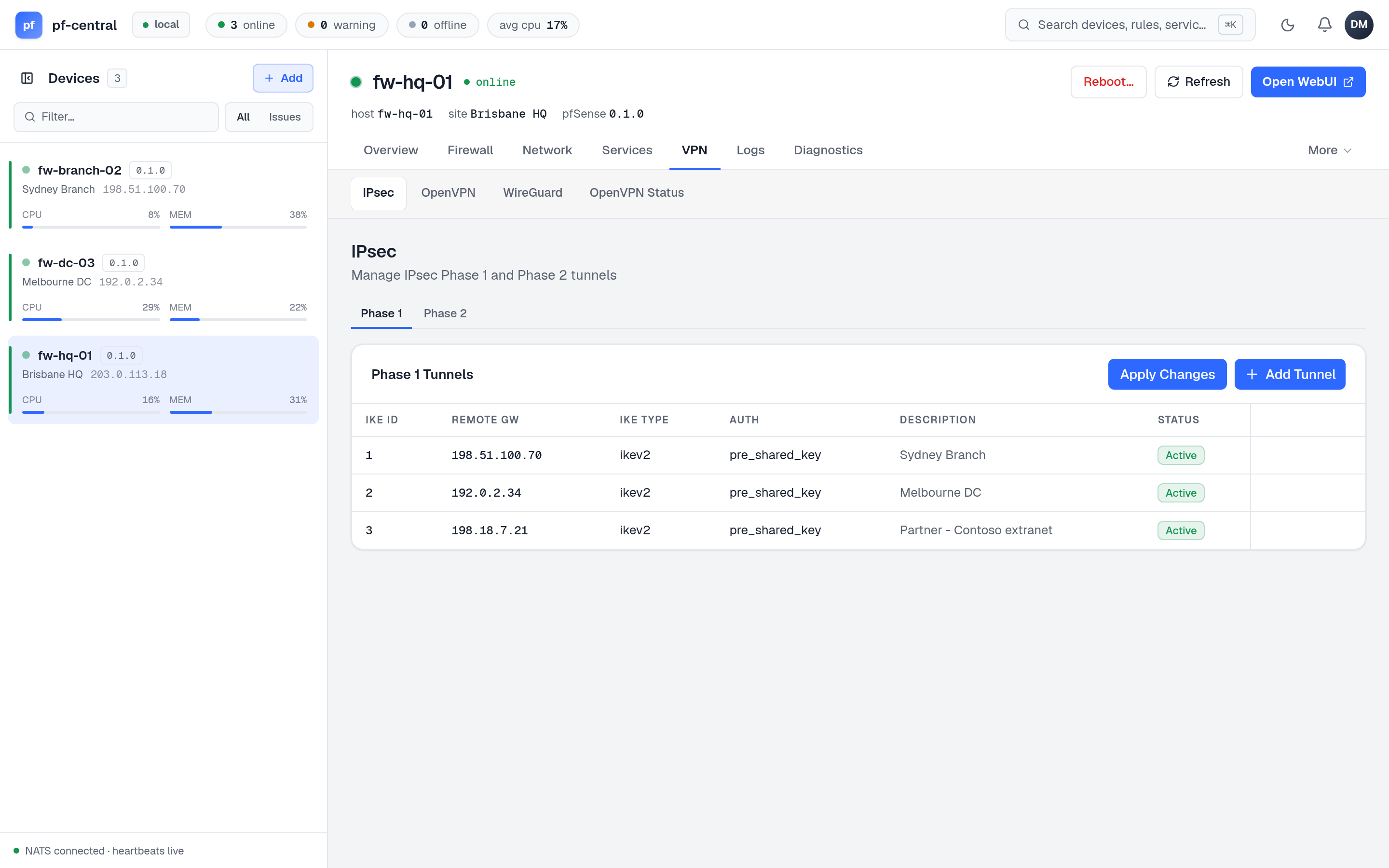Click the 0 warning status pill
The width and height of the screenshot is (1389, 868).
pos(341,25)
